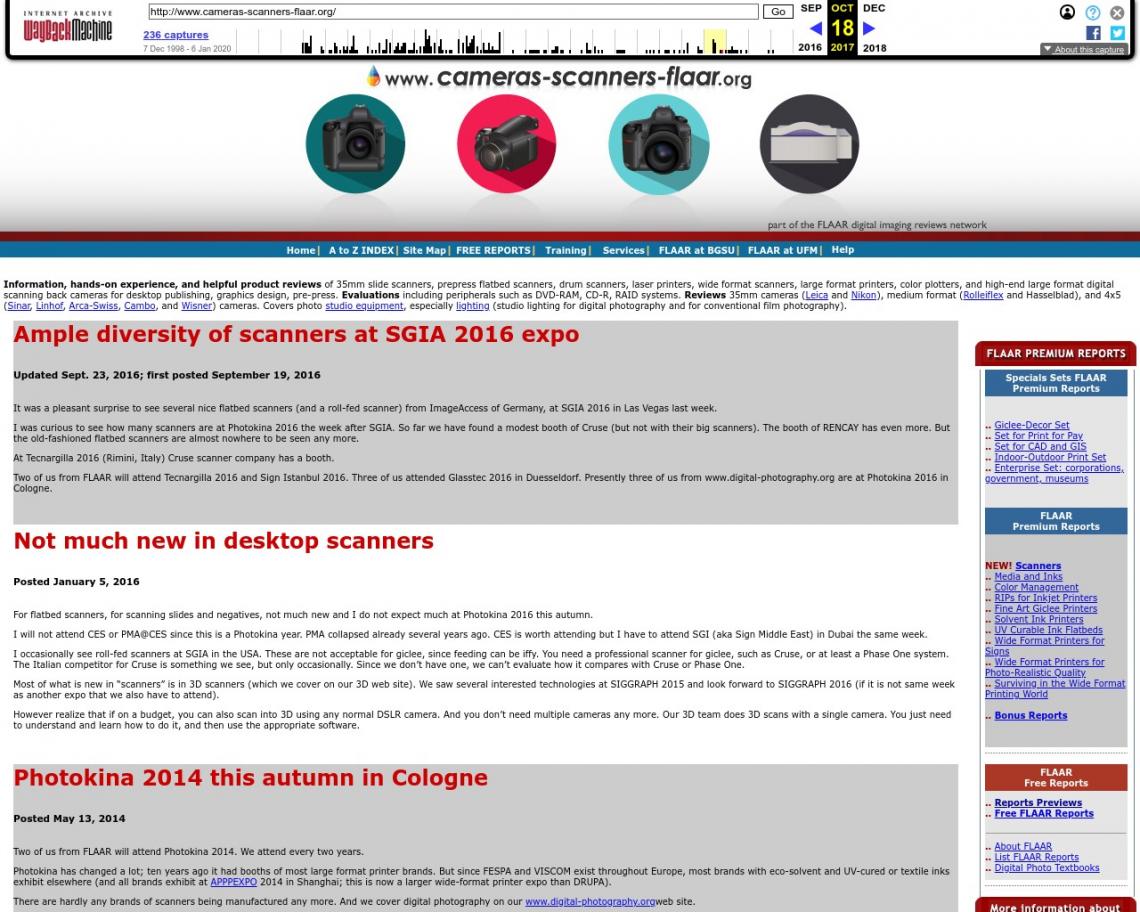Open the RIPs for Inkjet Printers link
This screenshot has width=1140, height=912.
click(1045, 598)
